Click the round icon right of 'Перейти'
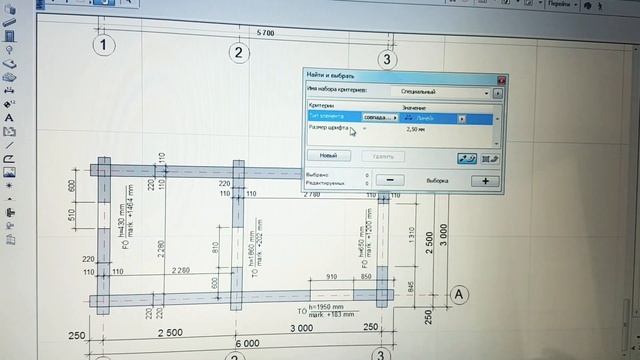 click(x=588, y=5)
